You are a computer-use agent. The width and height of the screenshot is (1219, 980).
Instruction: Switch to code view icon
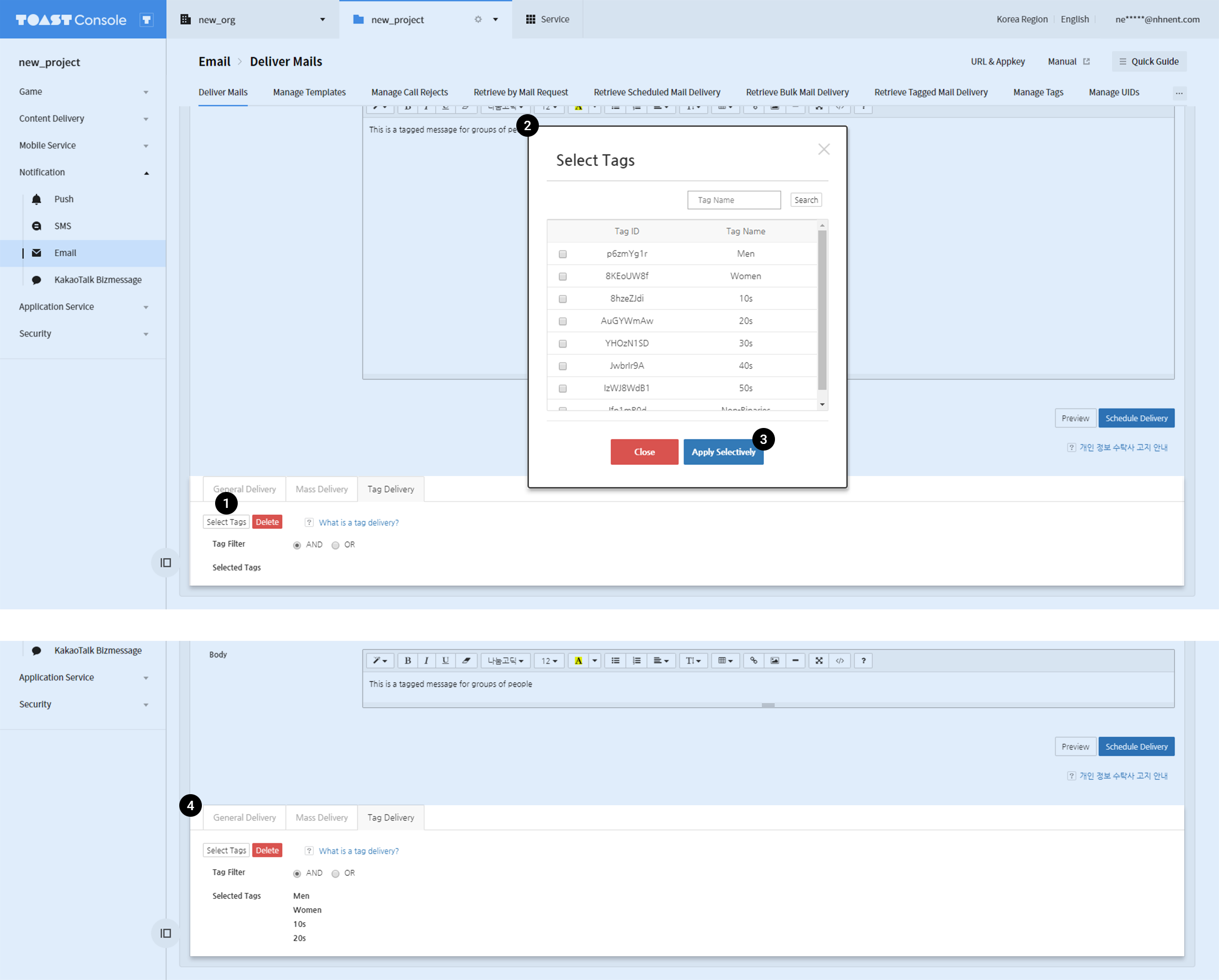point(840,660)
